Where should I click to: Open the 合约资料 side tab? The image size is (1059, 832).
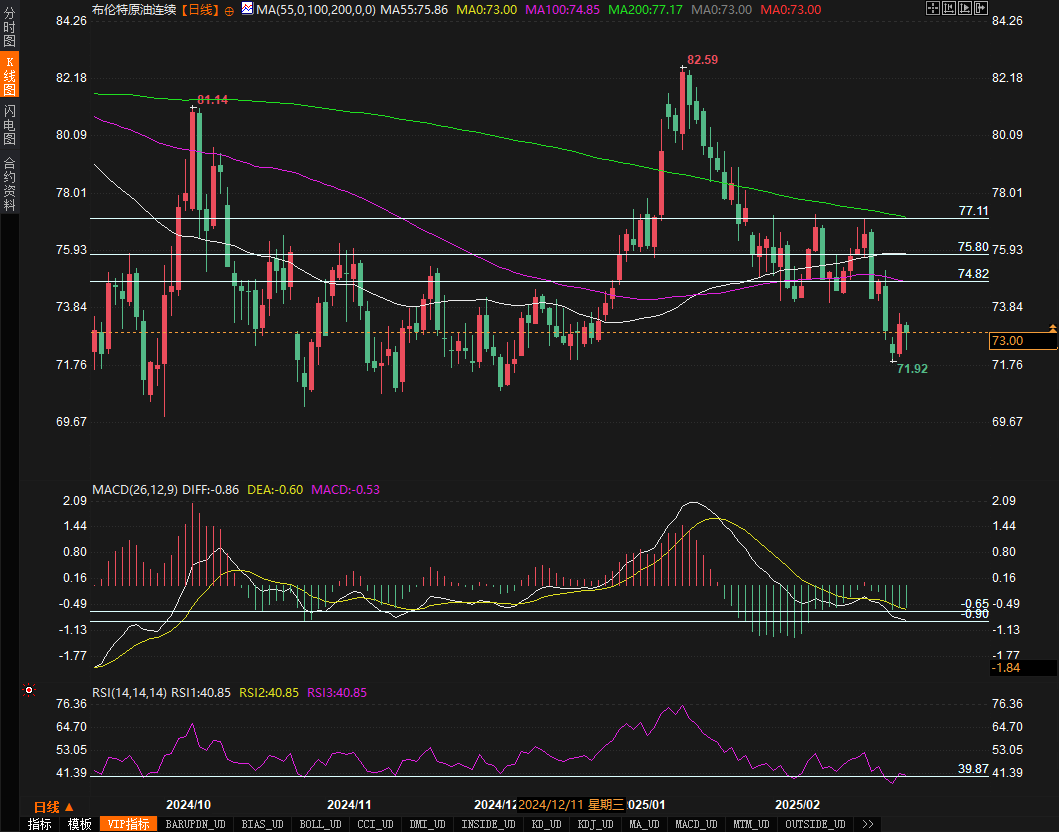(x=9, y=183)
